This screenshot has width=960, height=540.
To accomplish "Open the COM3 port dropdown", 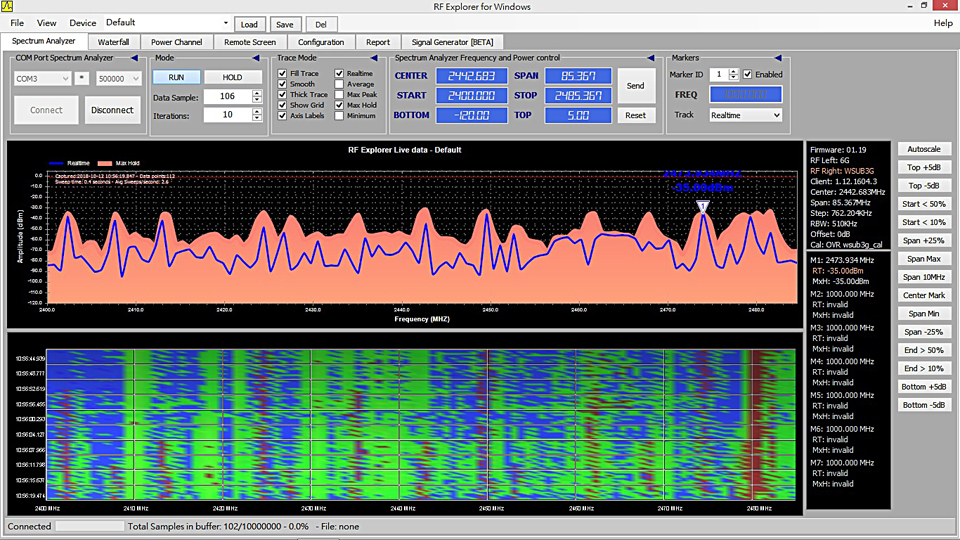I will [42, 78].
